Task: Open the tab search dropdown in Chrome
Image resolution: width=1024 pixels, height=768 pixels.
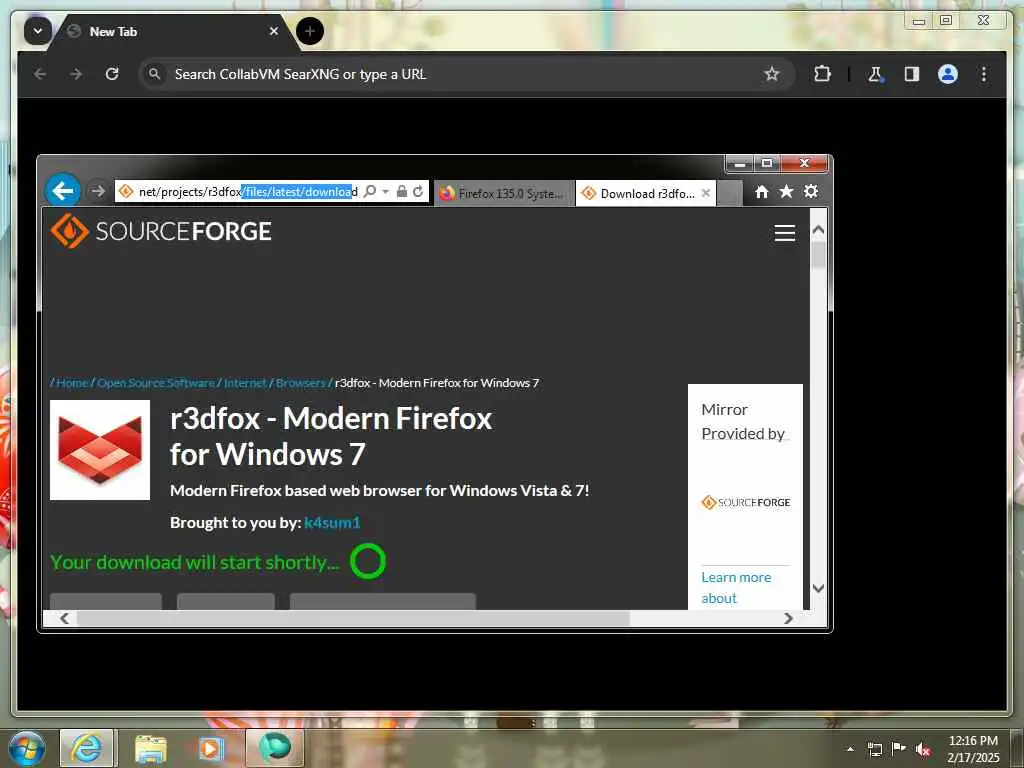Action: [x=37, y=31]
